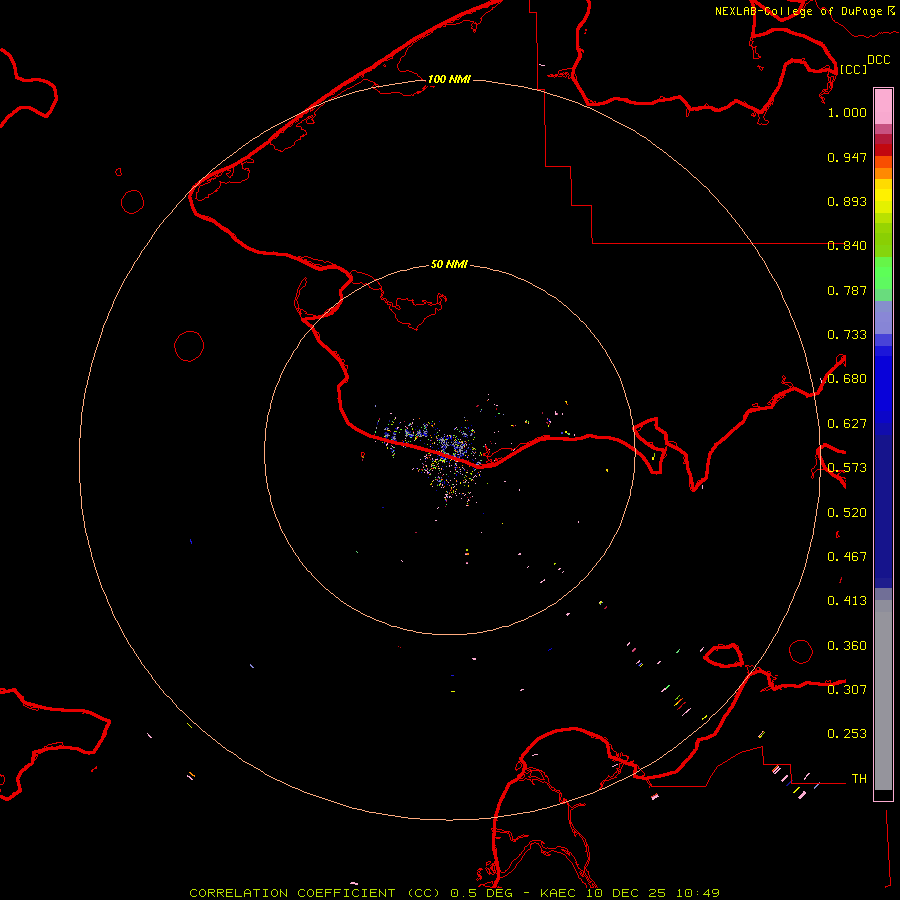Click the red circle outline near the bottom right
Viewport: 900px width, 900px height.
801,651
